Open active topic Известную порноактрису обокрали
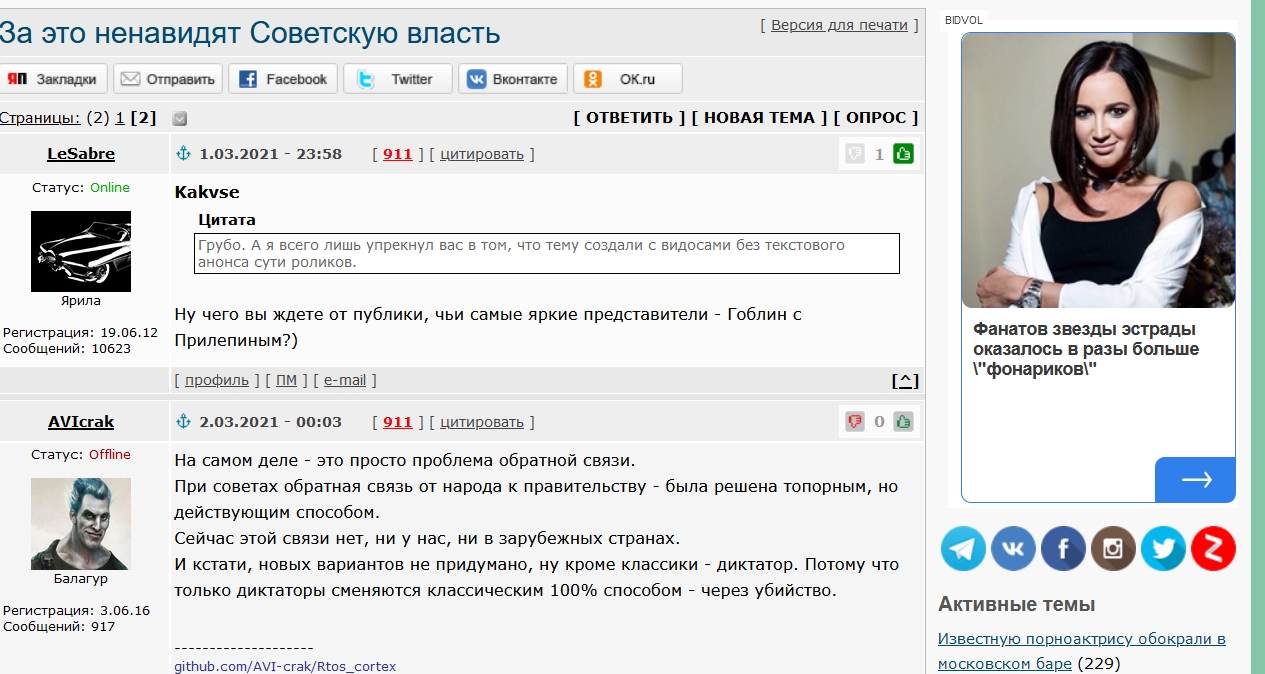Viewport: 1265px width, 674px height. click(1082, 651)
